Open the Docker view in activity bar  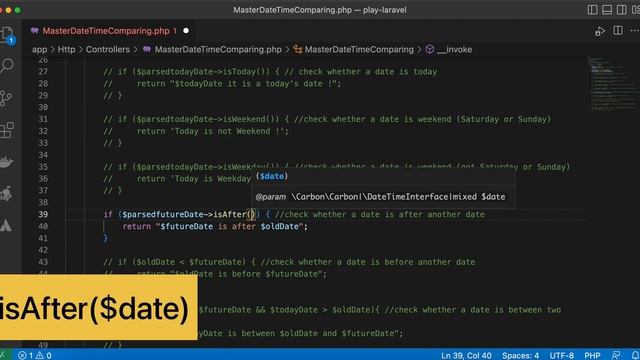click(x=7, y=162)
